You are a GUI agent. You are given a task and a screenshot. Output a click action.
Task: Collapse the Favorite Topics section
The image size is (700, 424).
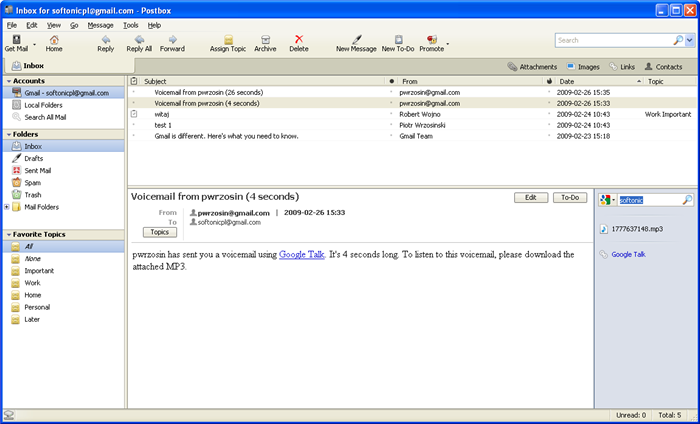click(8, 235)
